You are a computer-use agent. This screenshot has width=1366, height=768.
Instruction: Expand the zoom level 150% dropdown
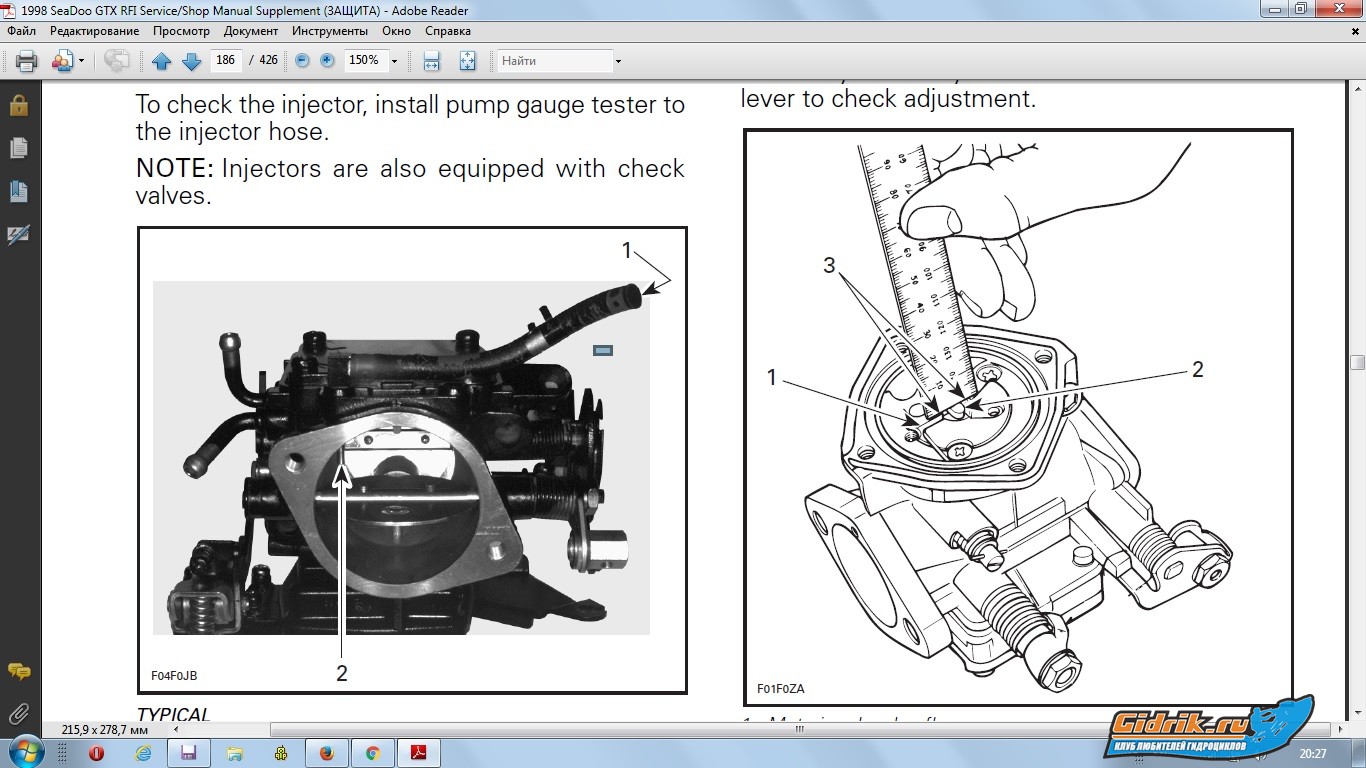(394, 61)
